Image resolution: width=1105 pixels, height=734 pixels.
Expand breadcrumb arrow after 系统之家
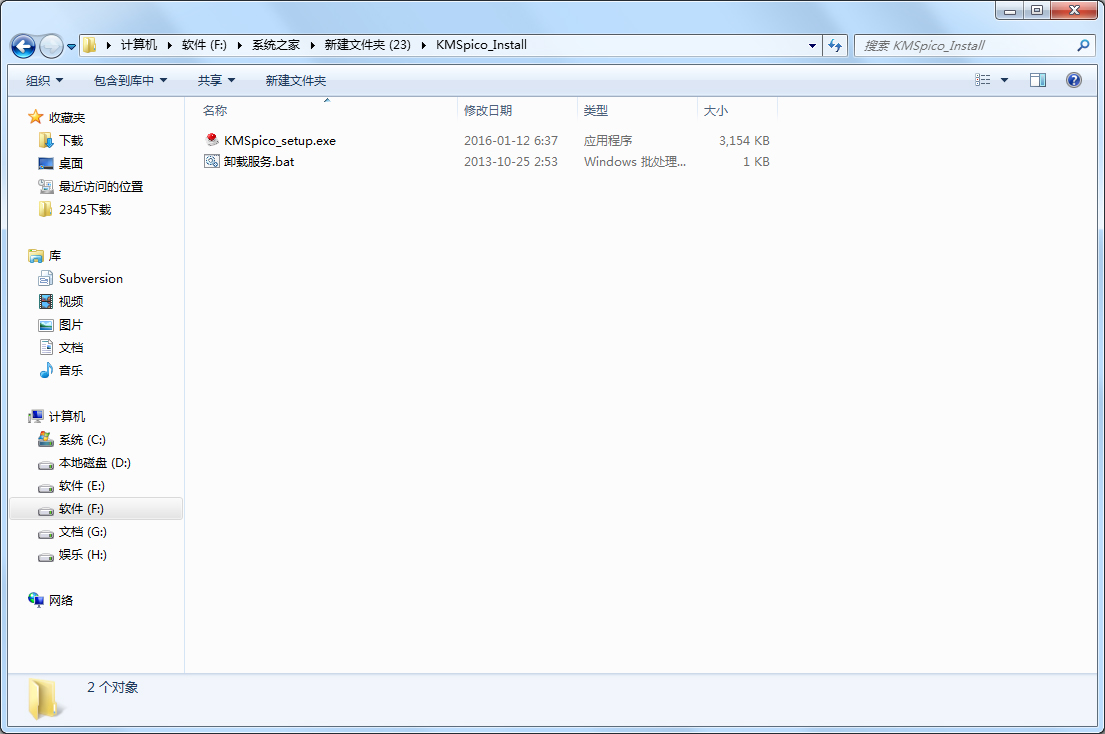[312, 45]
